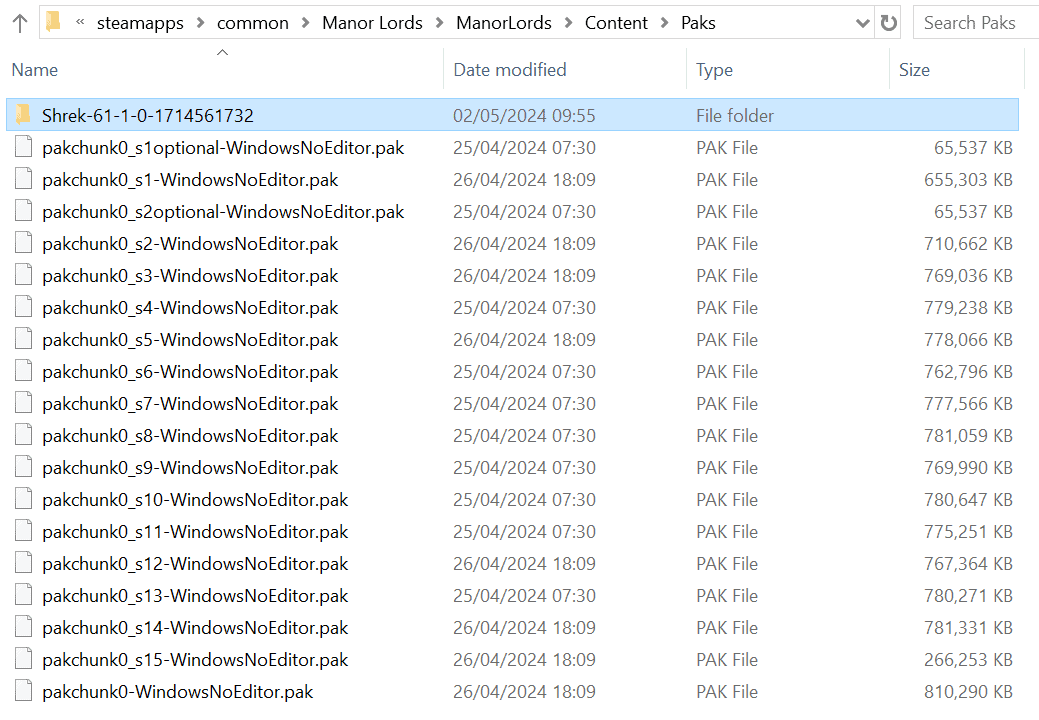
Task: Show hidden breadcrumb path chevrons
Action: [x=80, y=23]
